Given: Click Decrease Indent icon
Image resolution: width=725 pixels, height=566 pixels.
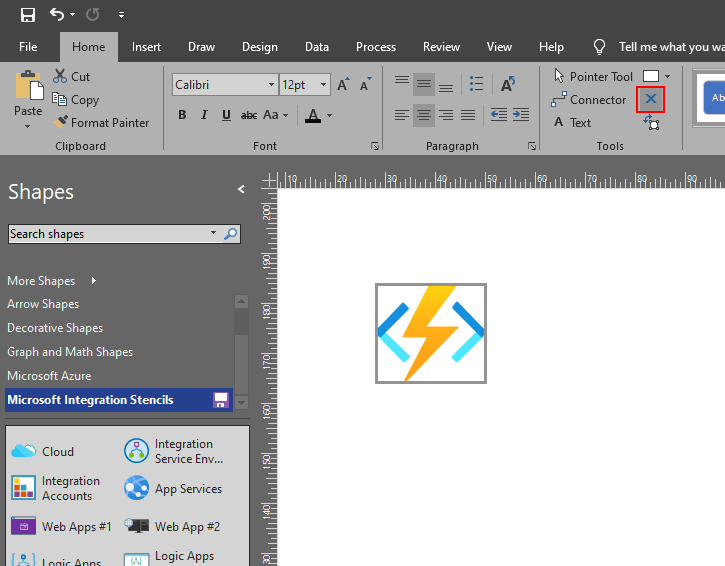Looking at the screenshot, I should click(x=499, y=114).
